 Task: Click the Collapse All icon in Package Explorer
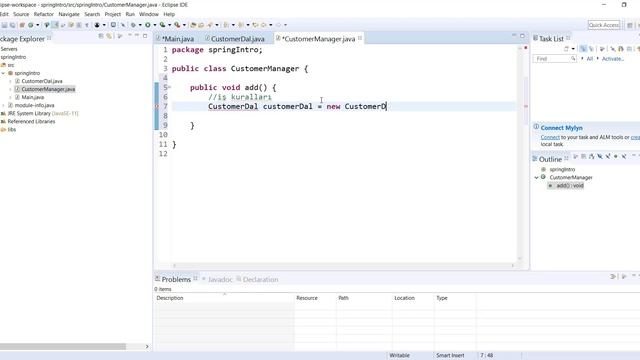coord(101,36)
